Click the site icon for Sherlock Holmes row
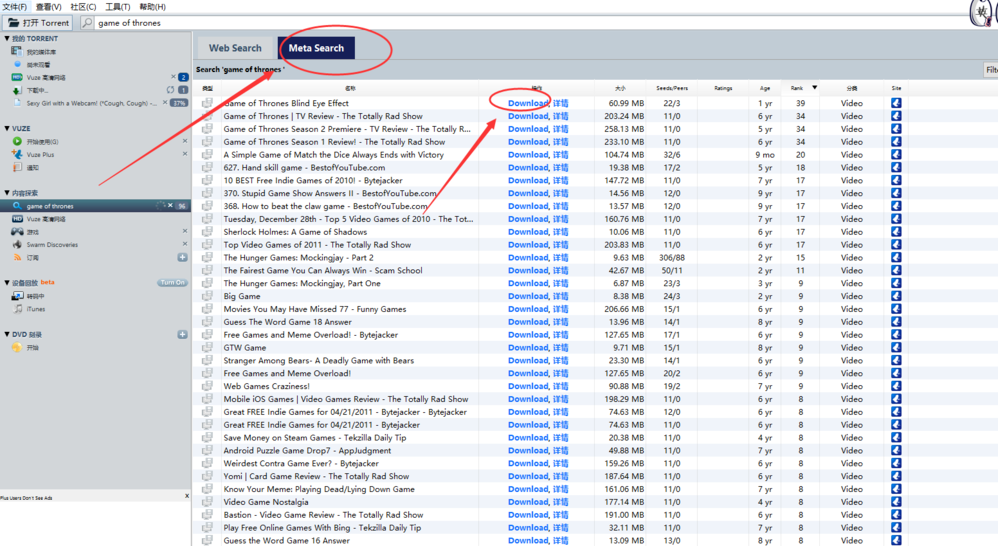998x546 pixels. pos(896,232)
